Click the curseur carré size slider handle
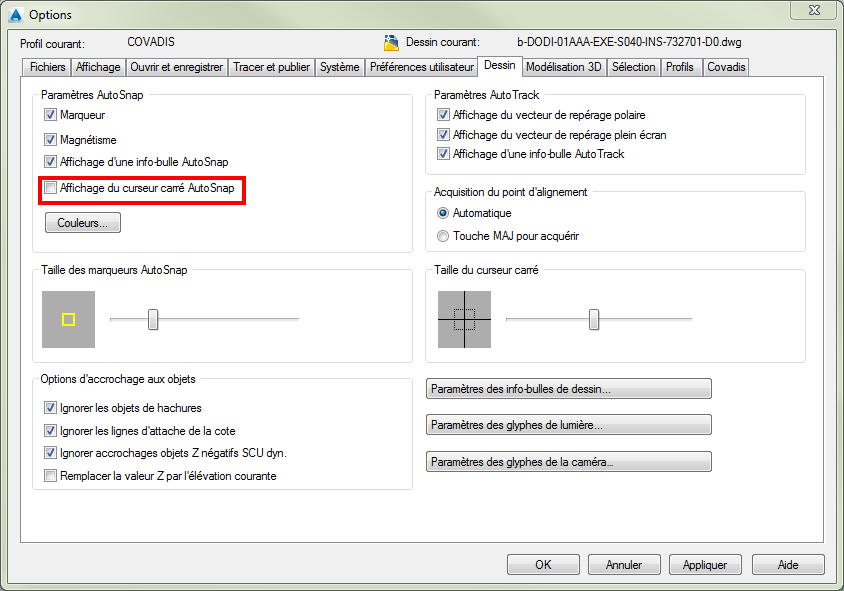The height and width of the screenshot is (591, 844). point(594,319)
